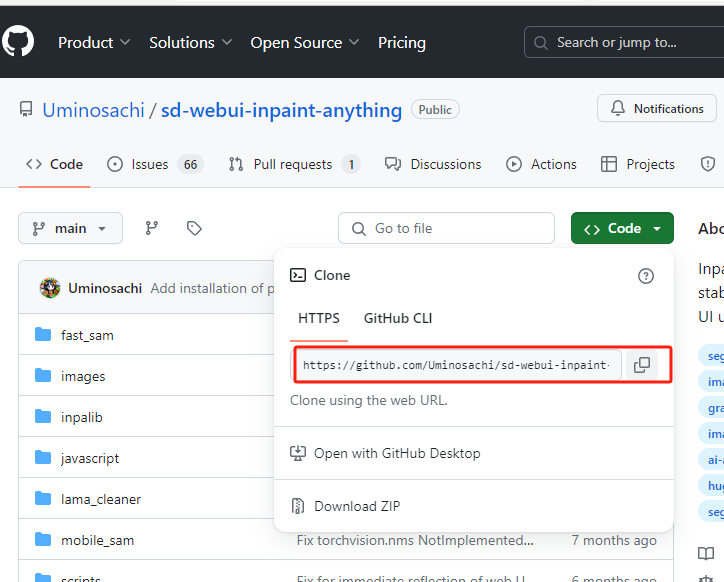Go to the Pricing page
The height and width of the screenshot is (582, 724).
402,42
